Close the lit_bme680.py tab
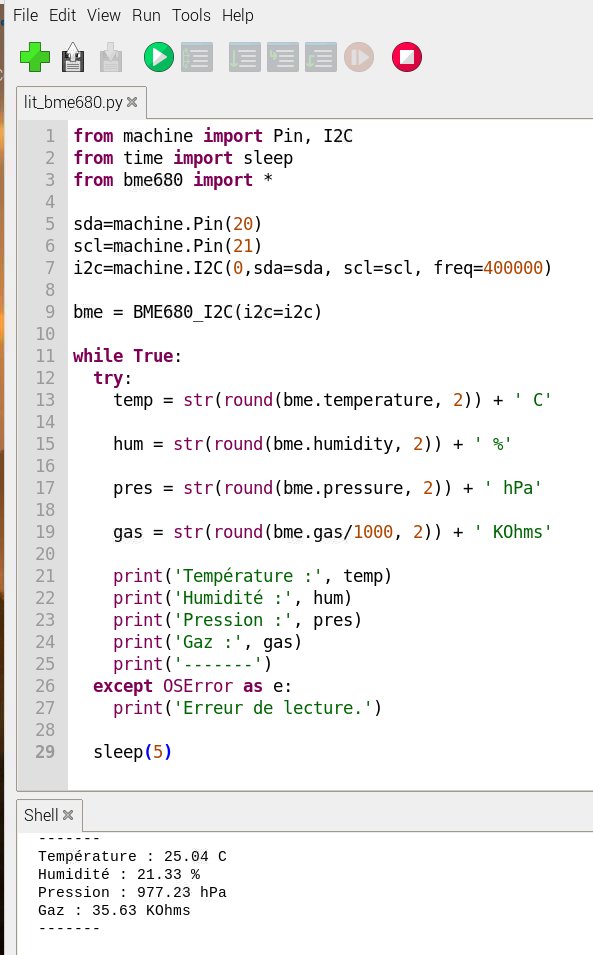The image size is (593, 955). [x=132, y=102]
